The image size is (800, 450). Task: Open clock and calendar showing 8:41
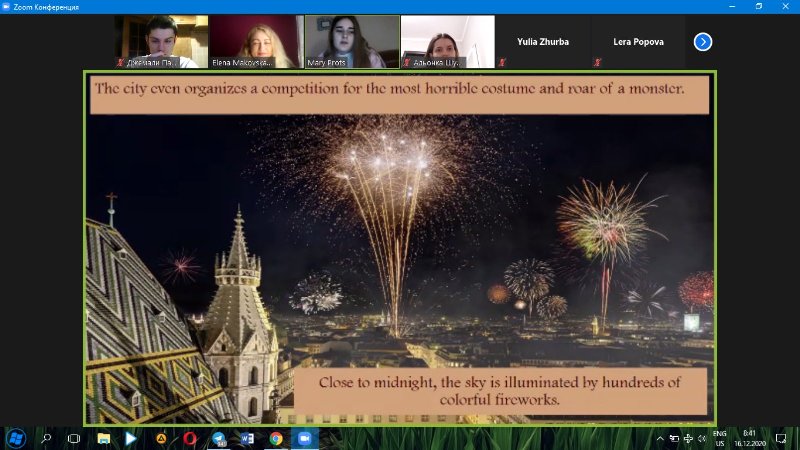[x=749, y=438]
